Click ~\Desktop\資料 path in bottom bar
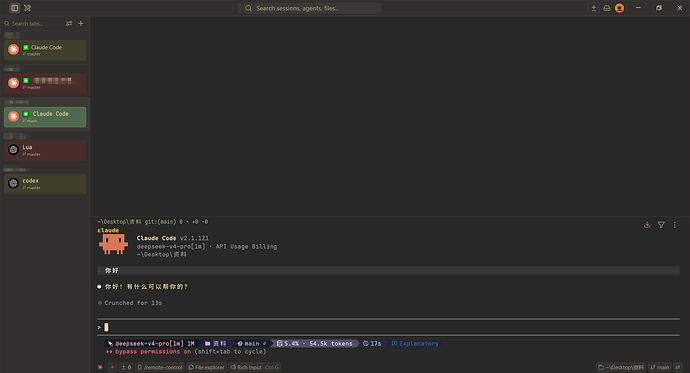This screenshot has width=690, height=373. click(621, 367)
